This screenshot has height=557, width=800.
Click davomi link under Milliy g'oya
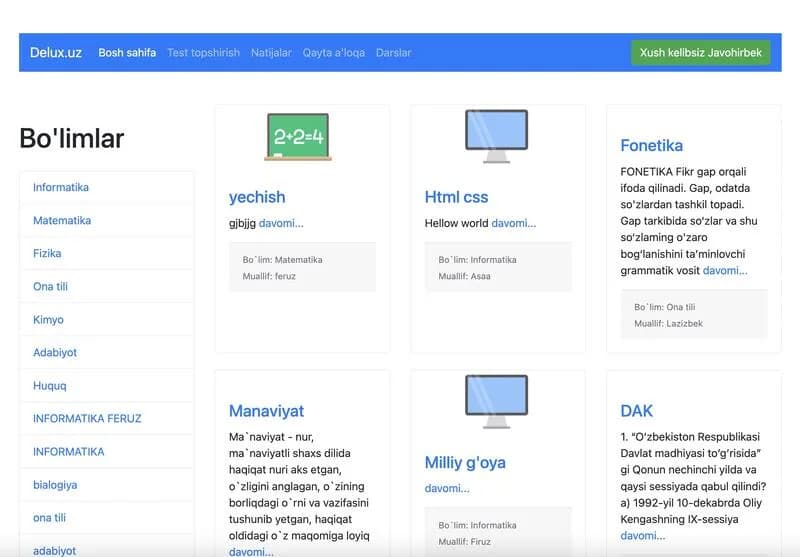[447, 489]
